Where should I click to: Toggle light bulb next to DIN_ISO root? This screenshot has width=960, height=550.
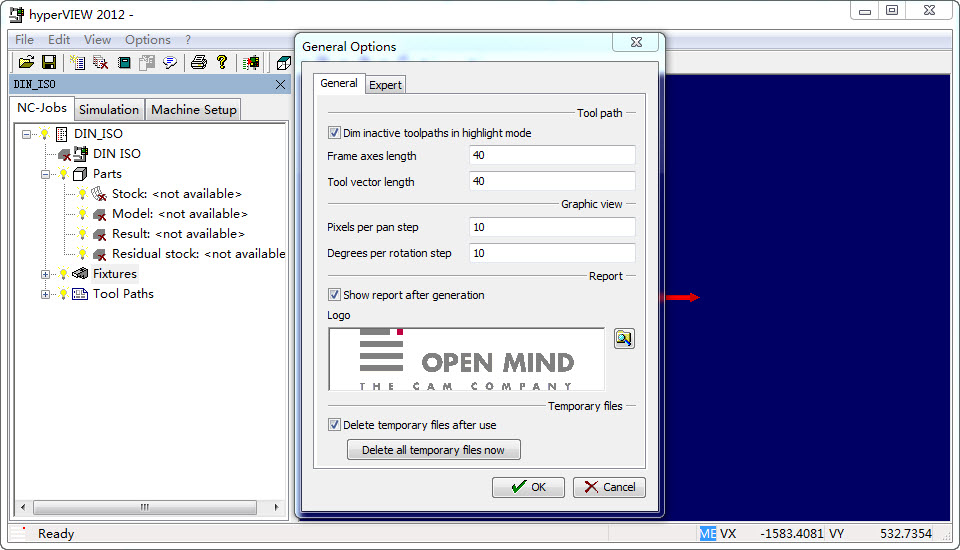point(44,134)
